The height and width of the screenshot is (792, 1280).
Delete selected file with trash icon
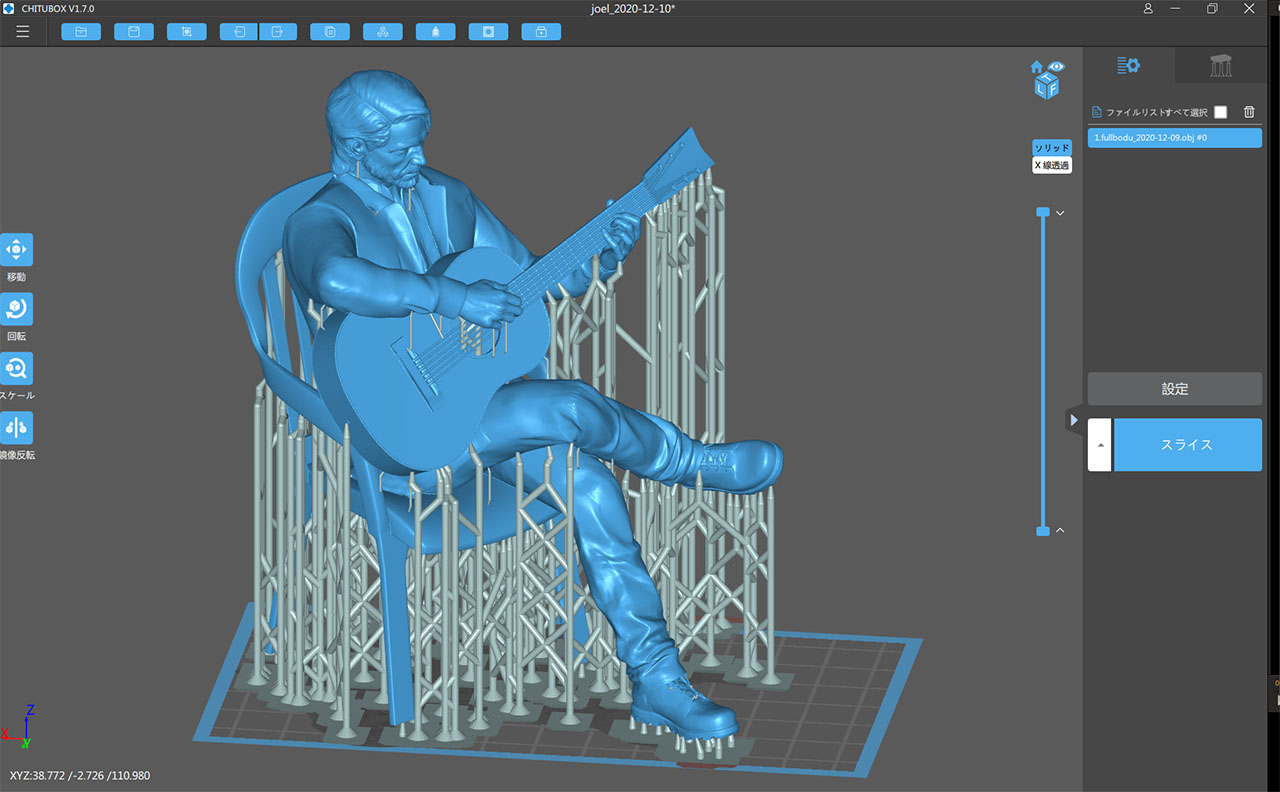click(1249, 112)
